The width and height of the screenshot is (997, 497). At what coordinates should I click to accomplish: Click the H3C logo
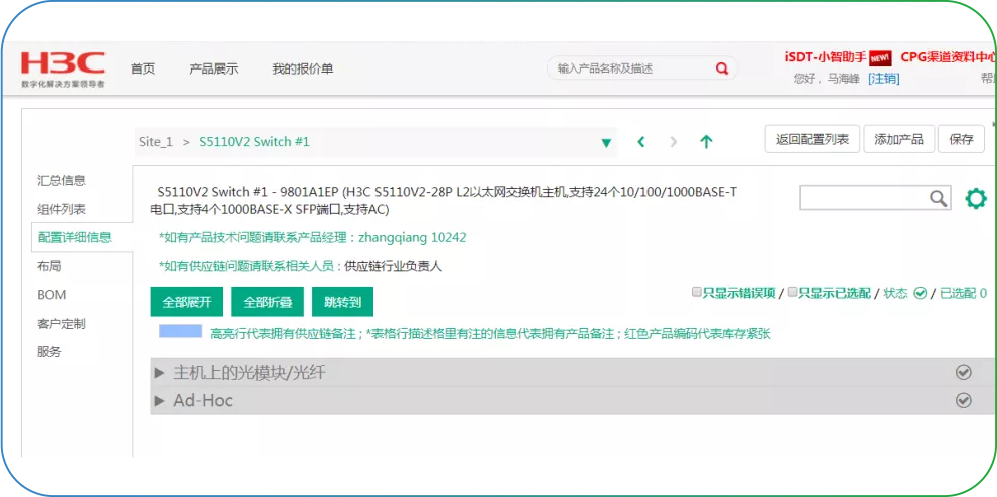[x=62, y=69]
